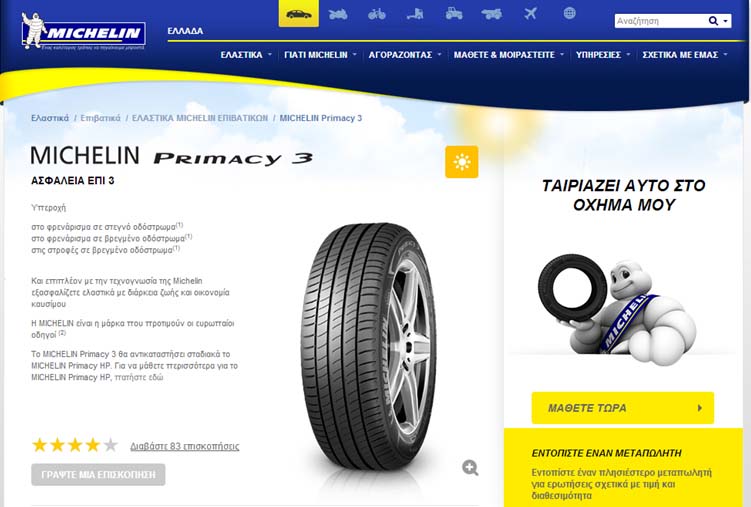Click the ΜΑΘΕΤΕ ΤΩΡΑ yellow button
751x507 pixels.
pos(623,408)
